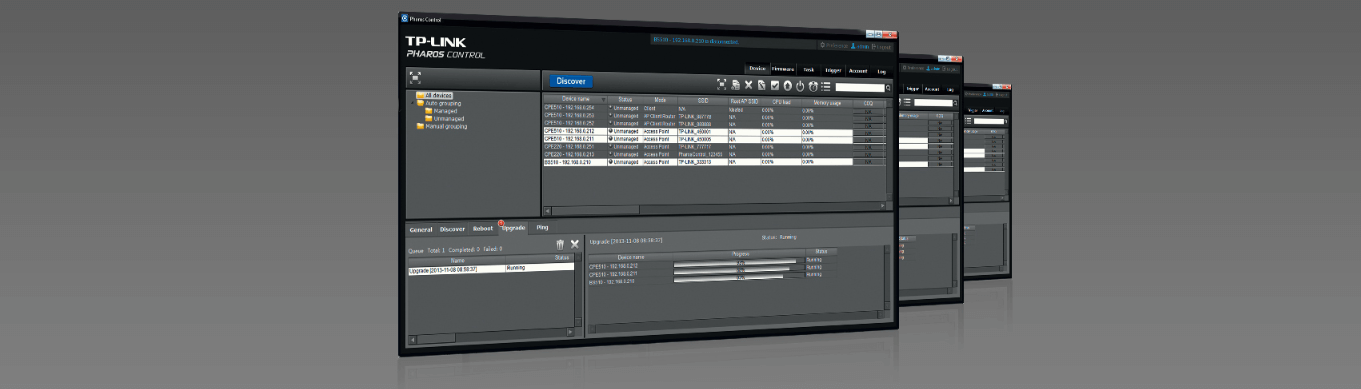Click the power reboot icon in device toolbar
This screenshot has height=389, width=1361.
tap(800, 86)
